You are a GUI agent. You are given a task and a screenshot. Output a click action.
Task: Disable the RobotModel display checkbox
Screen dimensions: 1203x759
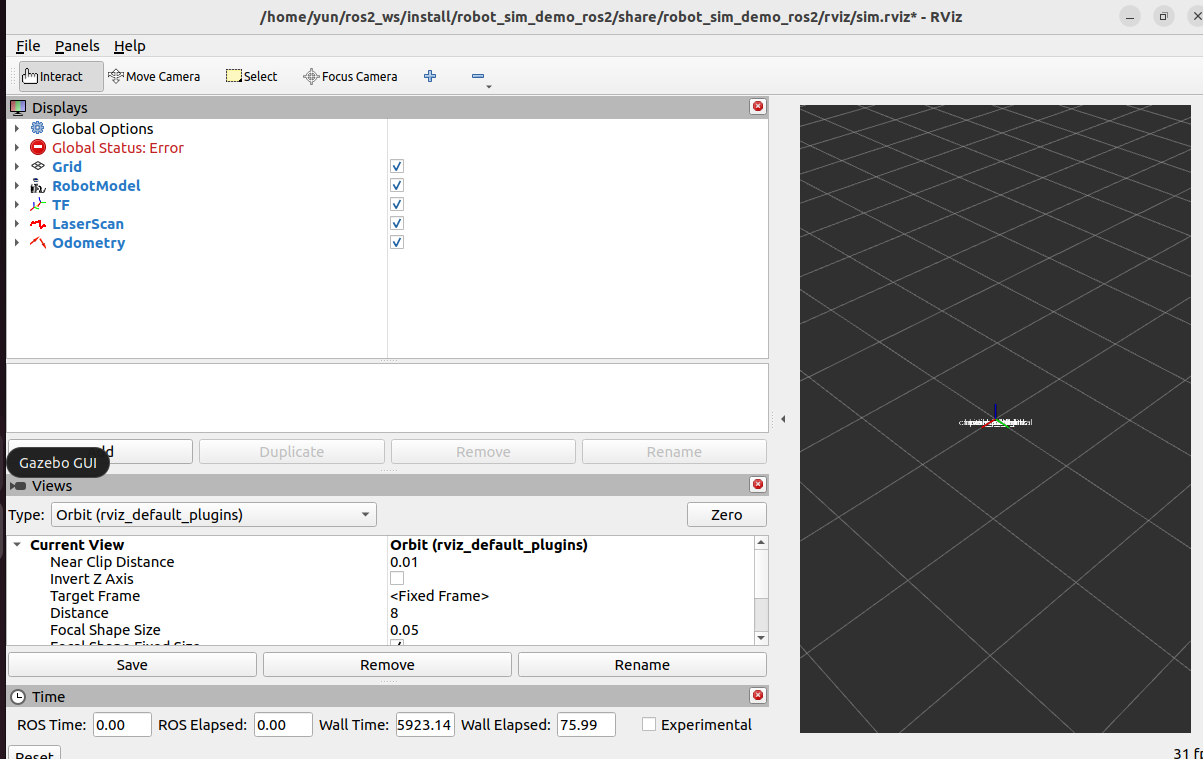tap(397, 185)
